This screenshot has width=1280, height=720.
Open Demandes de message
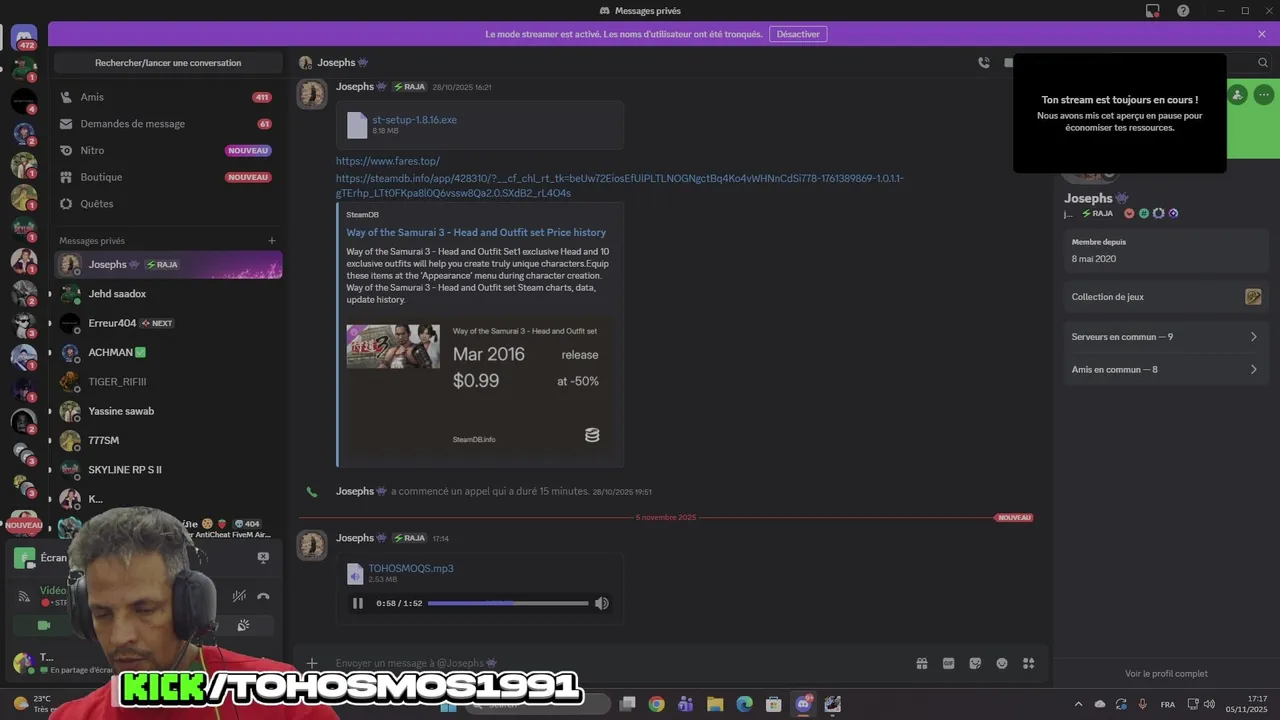click(168, 124)
